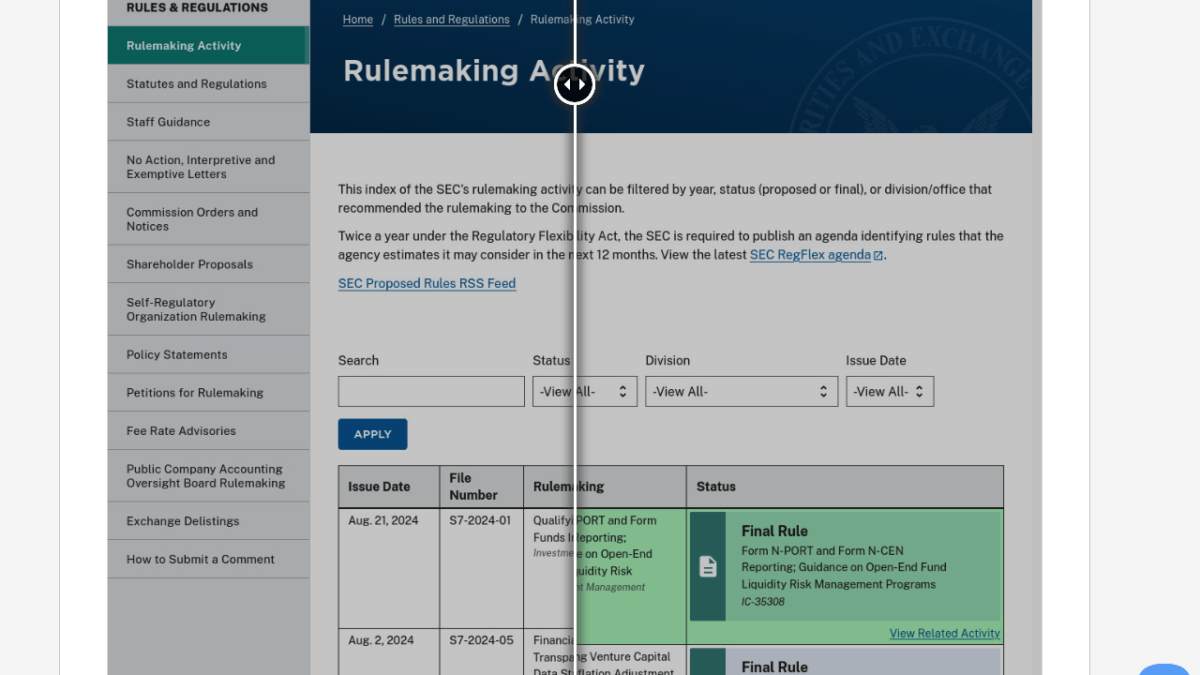Image resolution: width=1200 pixels, height=675 pixels.
Task: Click the comparison slider handle with arrows
Action: click(x=574, y=85)
